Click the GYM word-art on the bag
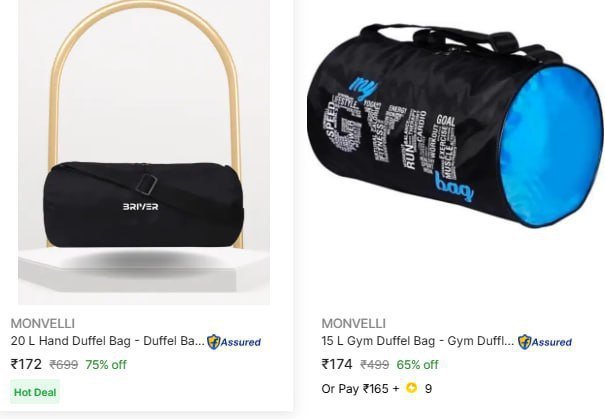Viewport: 605px width, 419px height. [x=390, y=137]
